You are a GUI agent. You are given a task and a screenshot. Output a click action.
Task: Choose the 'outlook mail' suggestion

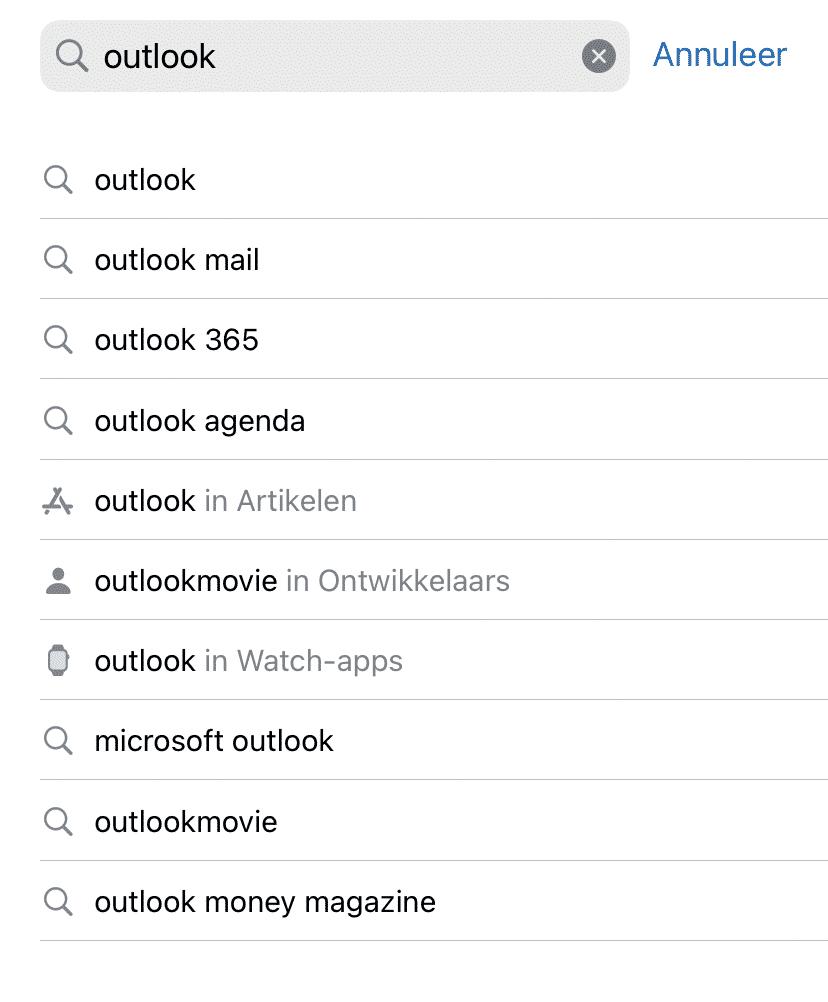click(434, 259)
